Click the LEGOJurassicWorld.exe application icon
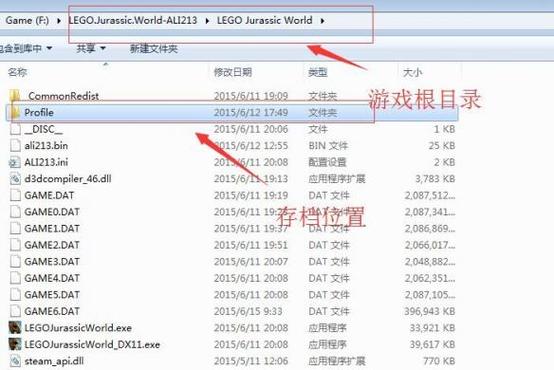 pos(15,328)
